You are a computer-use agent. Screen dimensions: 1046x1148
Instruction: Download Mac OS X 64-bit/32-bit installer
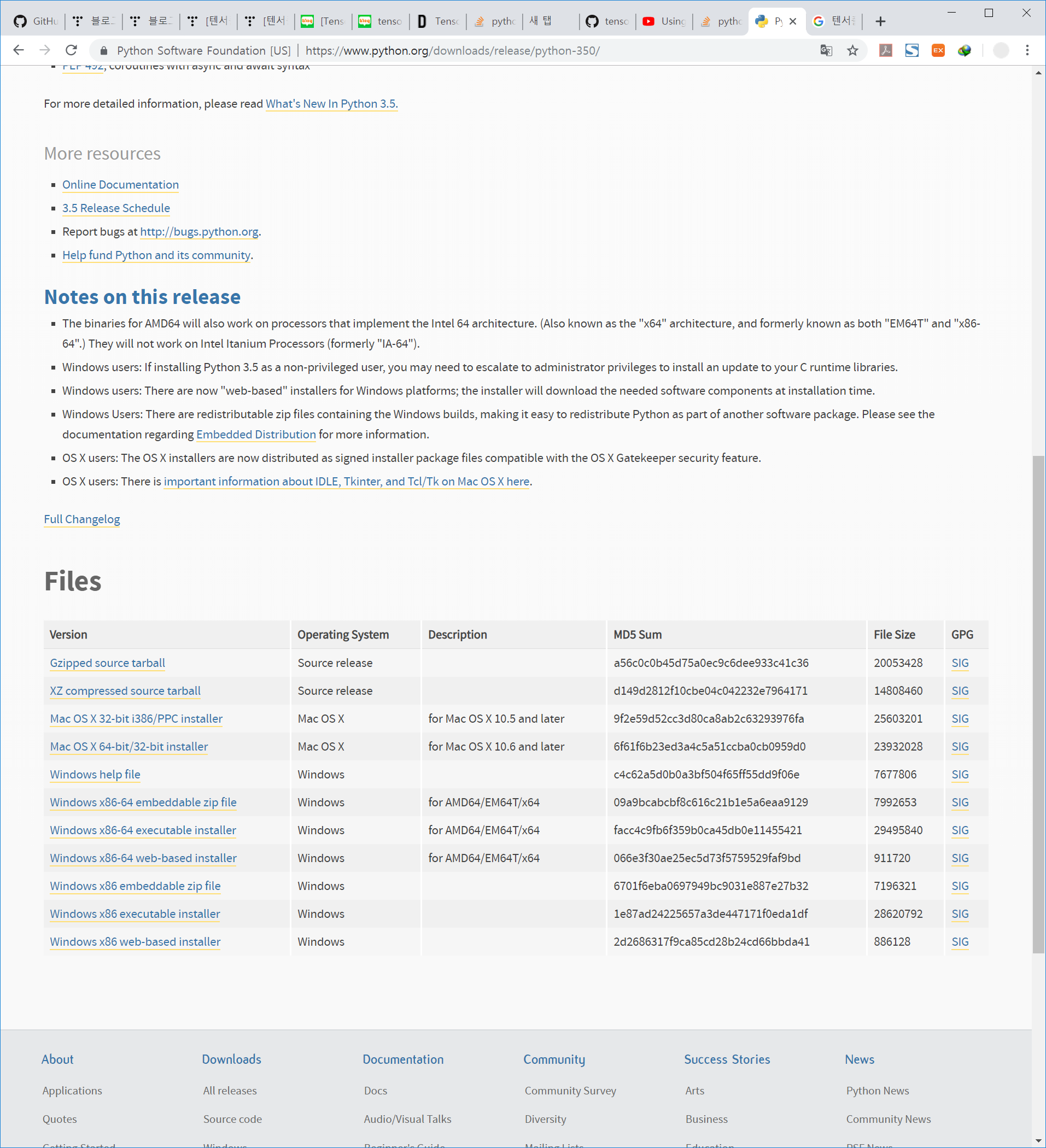click(128, 747)
